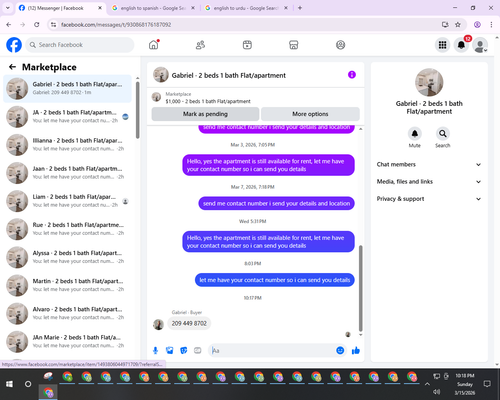This screenshot has height=400, width=500.
Task: Open a new browser tab
Action: (300, 8)
